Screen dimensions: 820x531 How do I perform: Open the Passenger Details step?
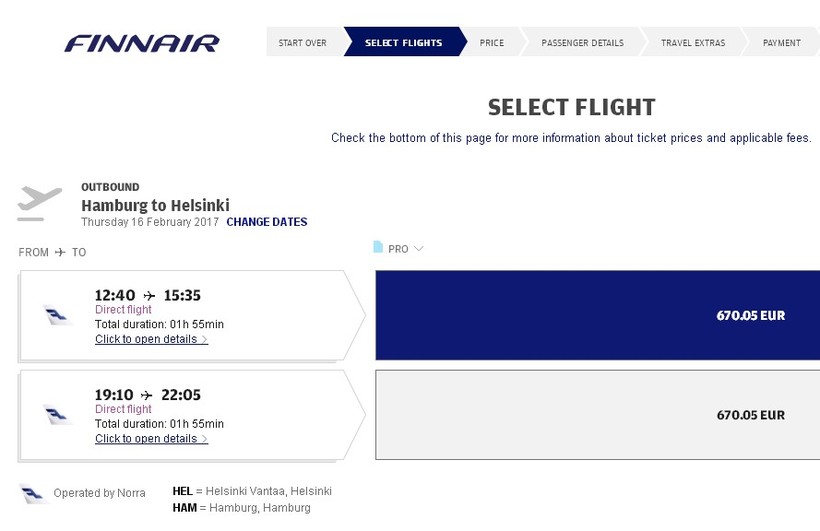(x=582, y=43)
